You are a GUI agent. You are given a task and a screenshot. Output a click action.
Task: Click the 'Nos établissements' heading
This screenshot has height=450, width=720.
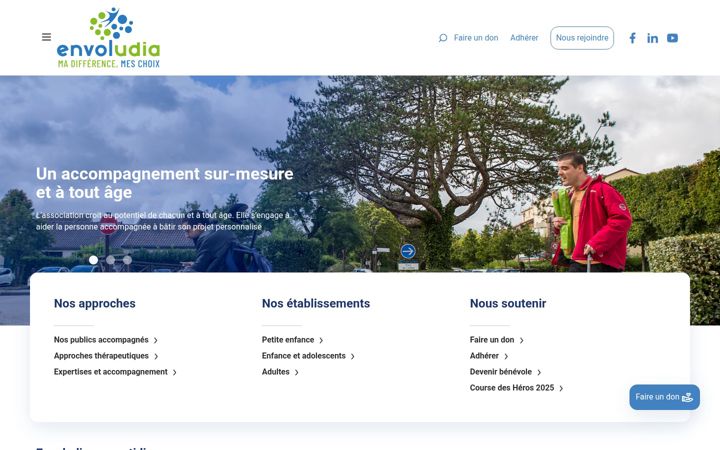(x=316, y=304)
